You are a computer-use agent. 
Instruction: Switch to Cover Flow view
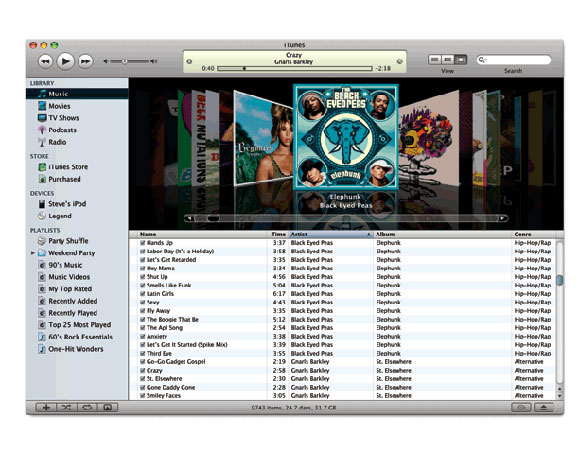(x=461, y=59)
